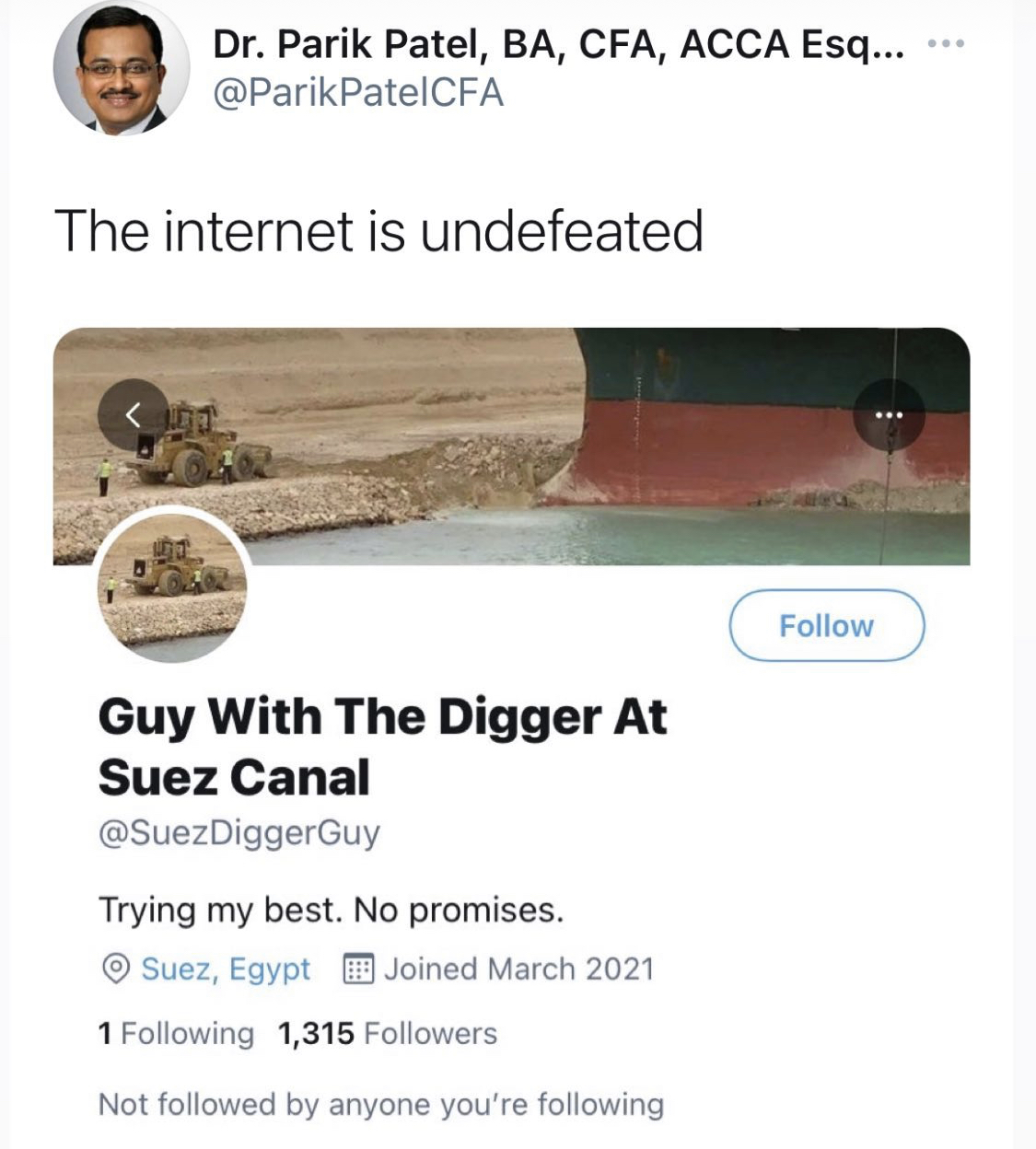1036x1149 pixels.
Task: Click the location pin icon
Action: click(115, 969)
